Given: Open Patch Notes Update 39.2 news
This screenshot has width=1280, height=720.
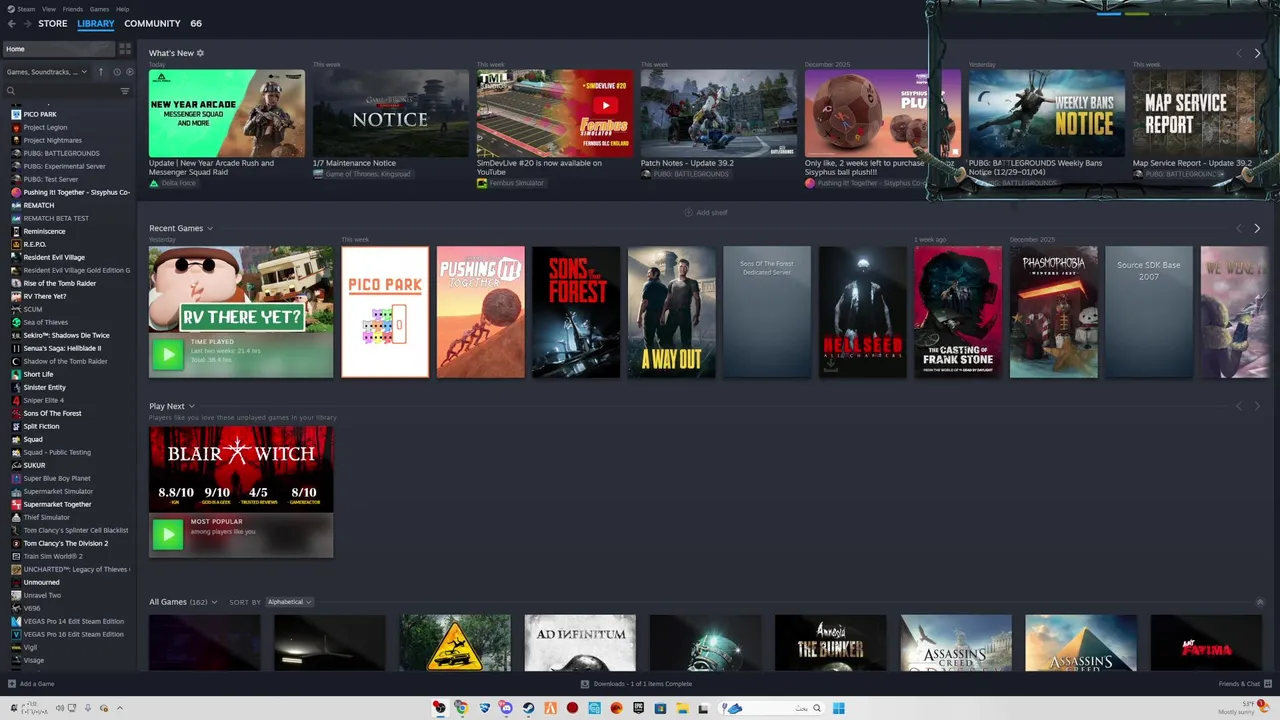Looking at the screenshot, I should (x=719, y=113).
